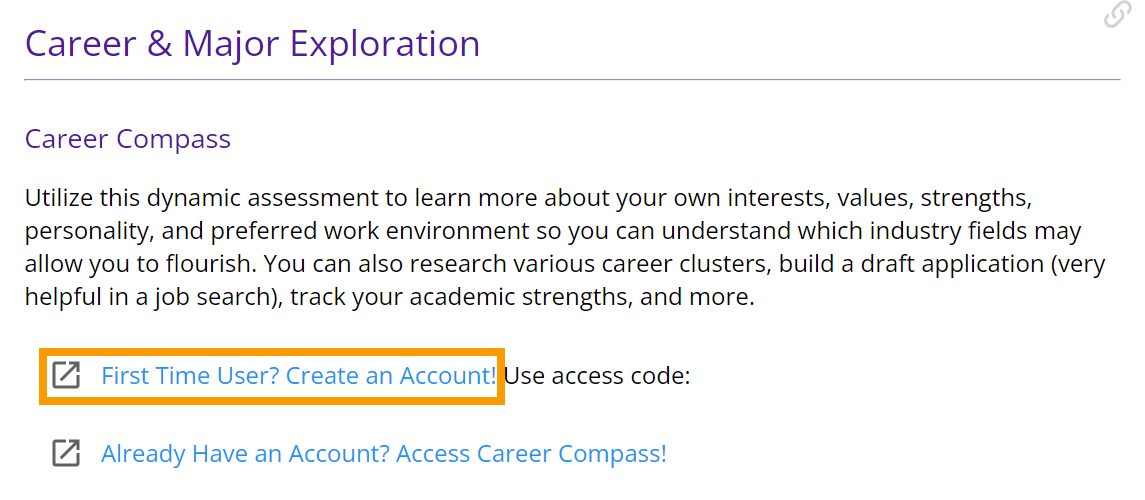Click the purple divider line under heading

point(572,79)
